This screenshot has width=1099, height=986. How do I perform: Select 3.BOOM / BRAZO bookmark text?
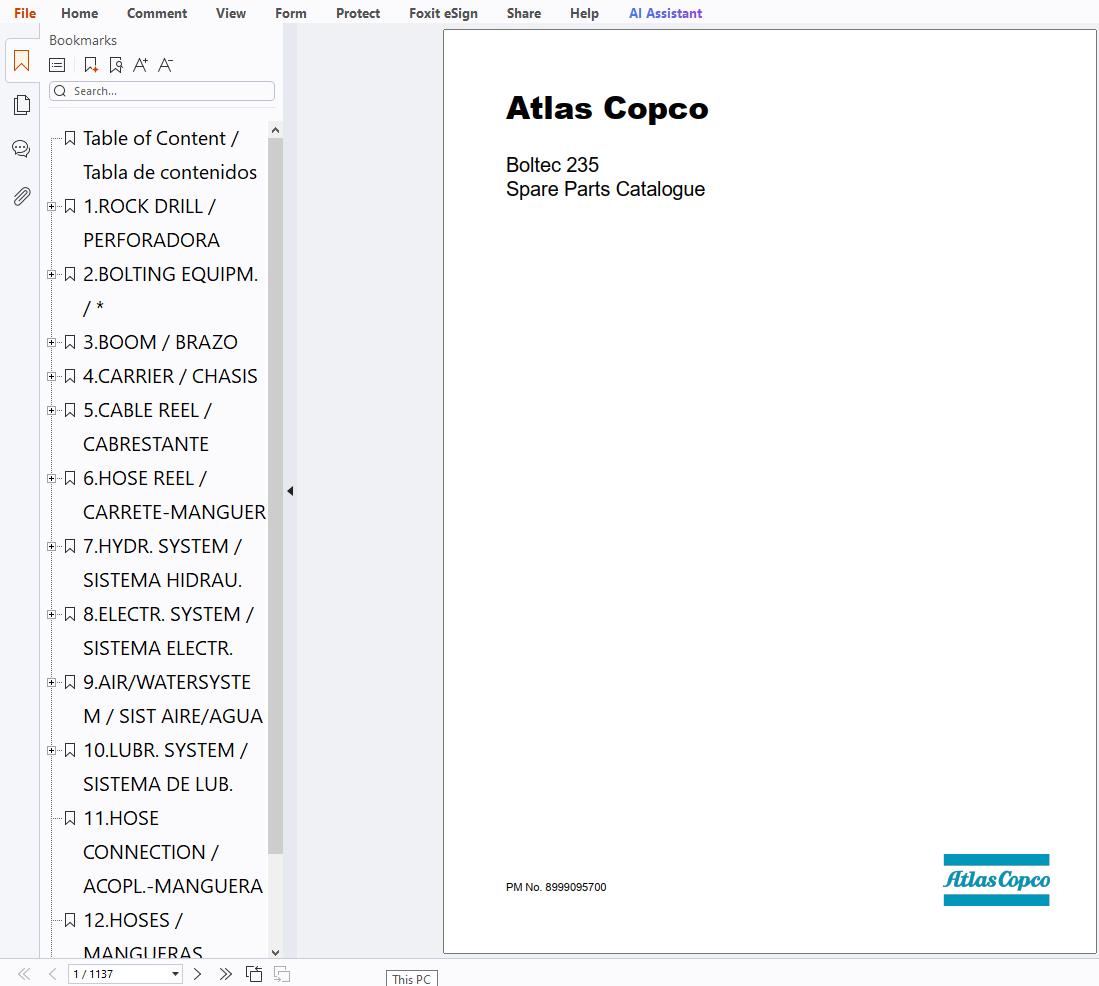pyautogui.click(x=161, y=342)
